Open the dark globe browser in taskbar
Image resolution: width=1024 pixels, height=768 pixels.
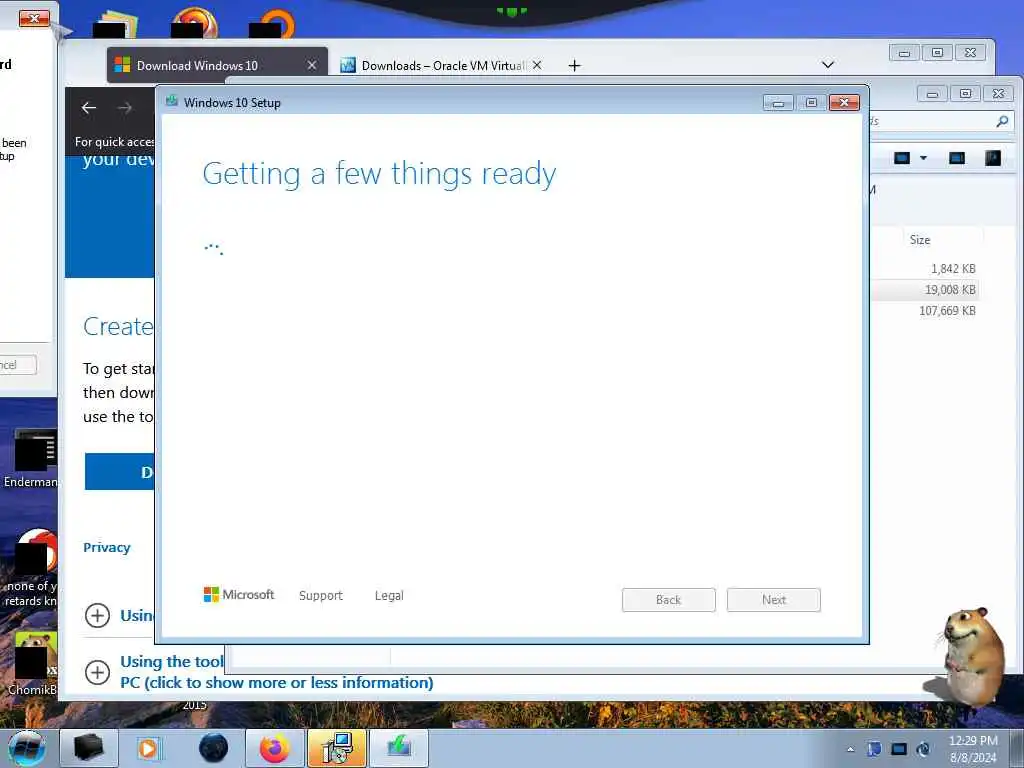214,748
